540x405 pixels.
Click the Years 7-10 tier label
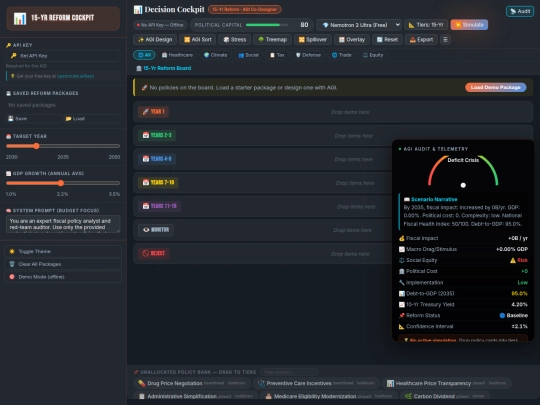pyautogui.click(x=158, y=182)
